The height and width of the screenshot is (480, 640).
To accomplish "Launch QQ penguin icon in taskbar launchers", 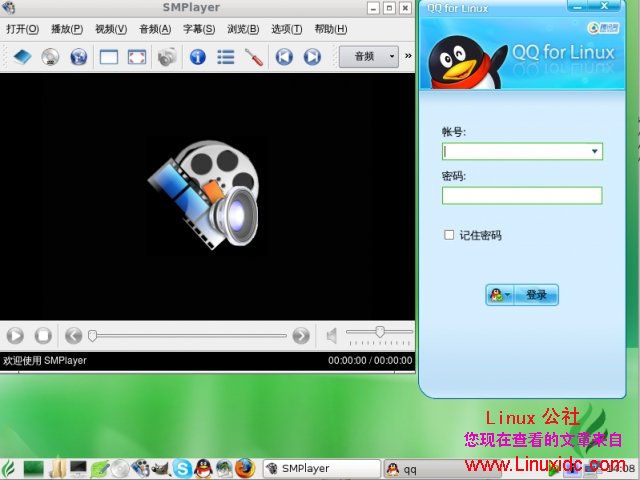I will pyautogui.click(x=203, y=469).
